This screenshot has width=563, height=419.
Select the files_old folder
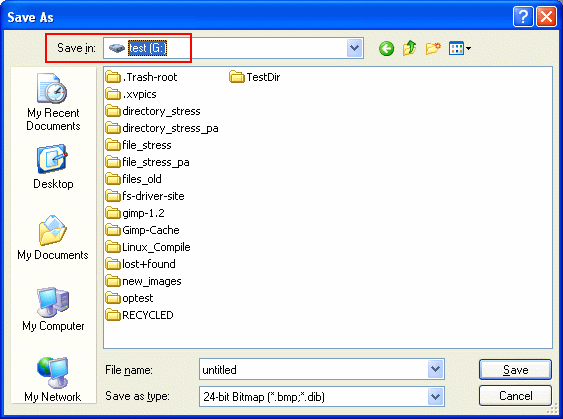pyautogui.click(x=134, y=179)
